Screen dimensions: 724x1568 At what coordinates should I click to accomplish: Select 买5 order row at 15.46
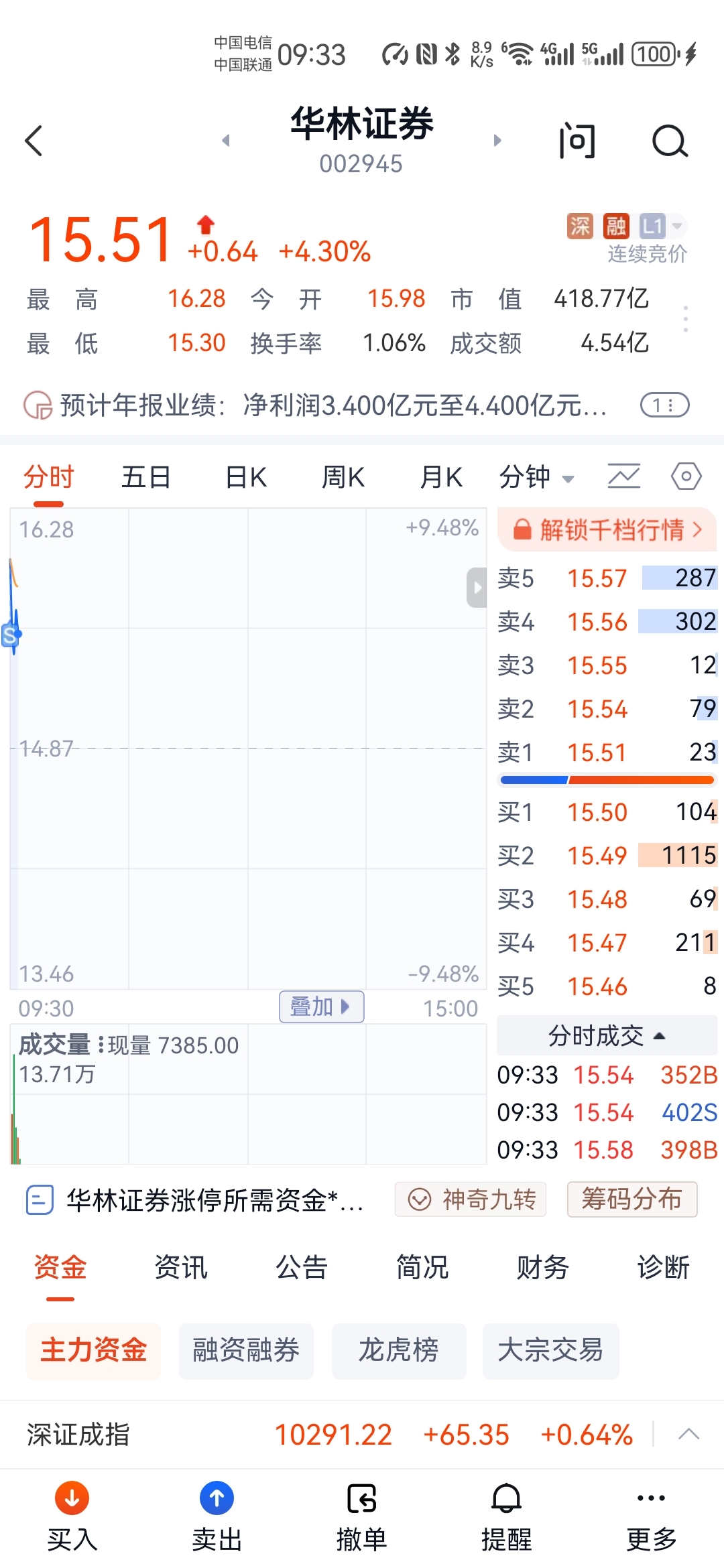pos(607,986)
